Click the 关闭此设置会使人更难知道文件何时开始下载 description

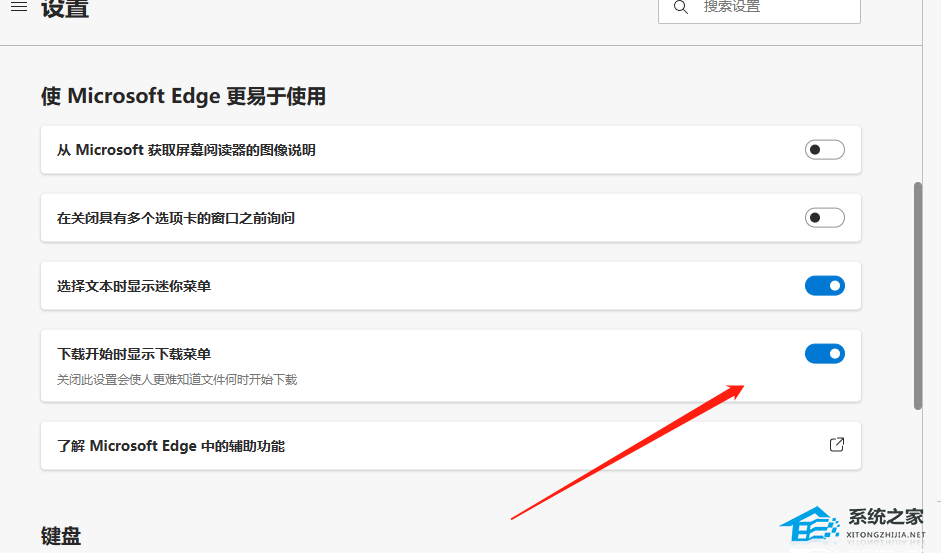[177, 379]
